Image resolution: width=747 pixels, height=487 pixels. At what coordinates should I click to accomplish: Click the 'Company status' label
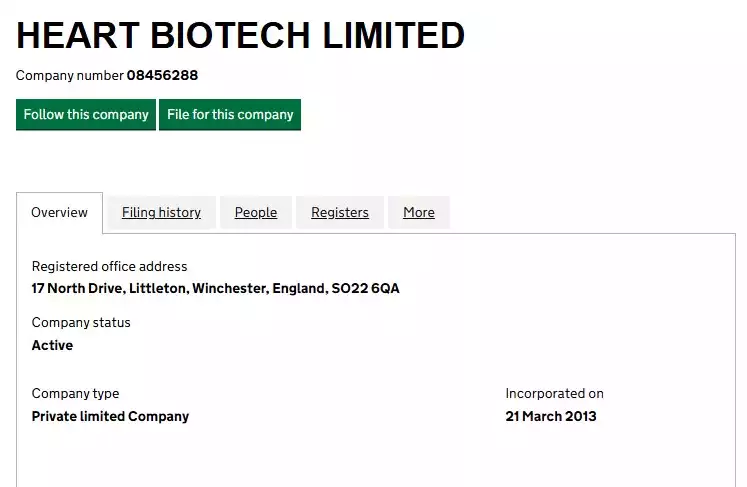point(81,322)
